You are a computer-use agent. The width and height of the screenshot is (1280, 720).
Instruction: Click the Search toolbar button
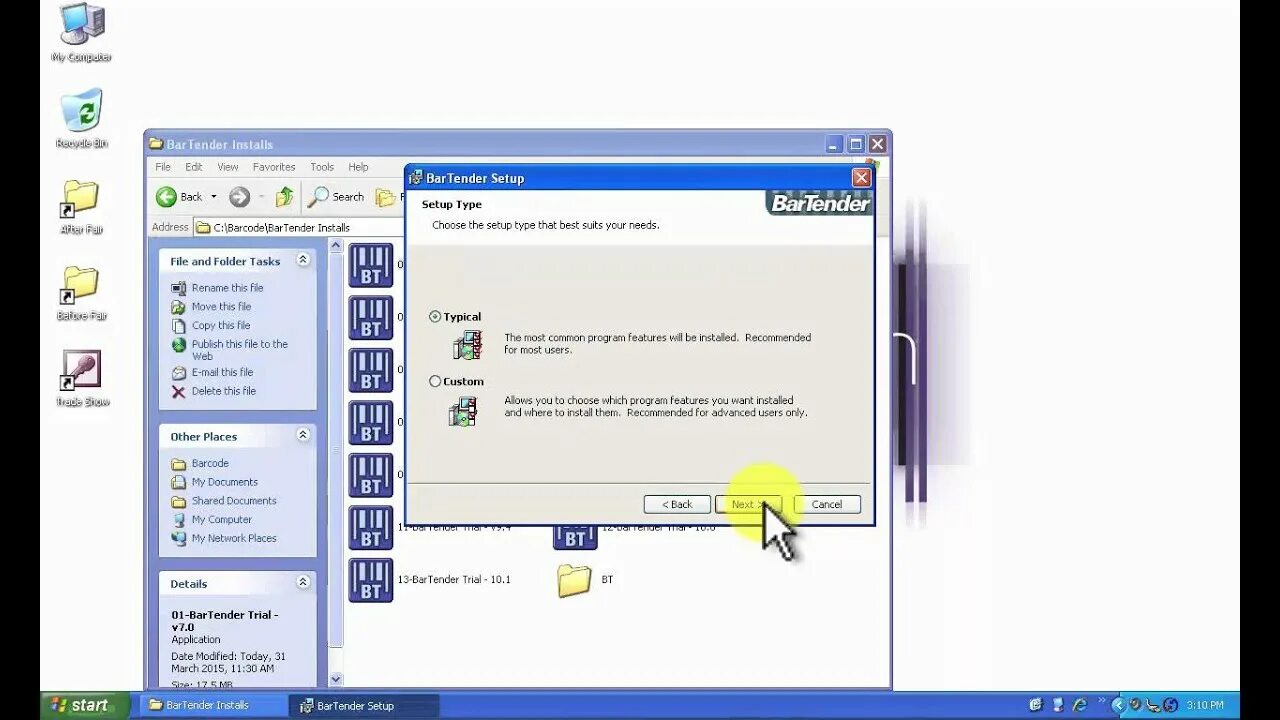336,197
